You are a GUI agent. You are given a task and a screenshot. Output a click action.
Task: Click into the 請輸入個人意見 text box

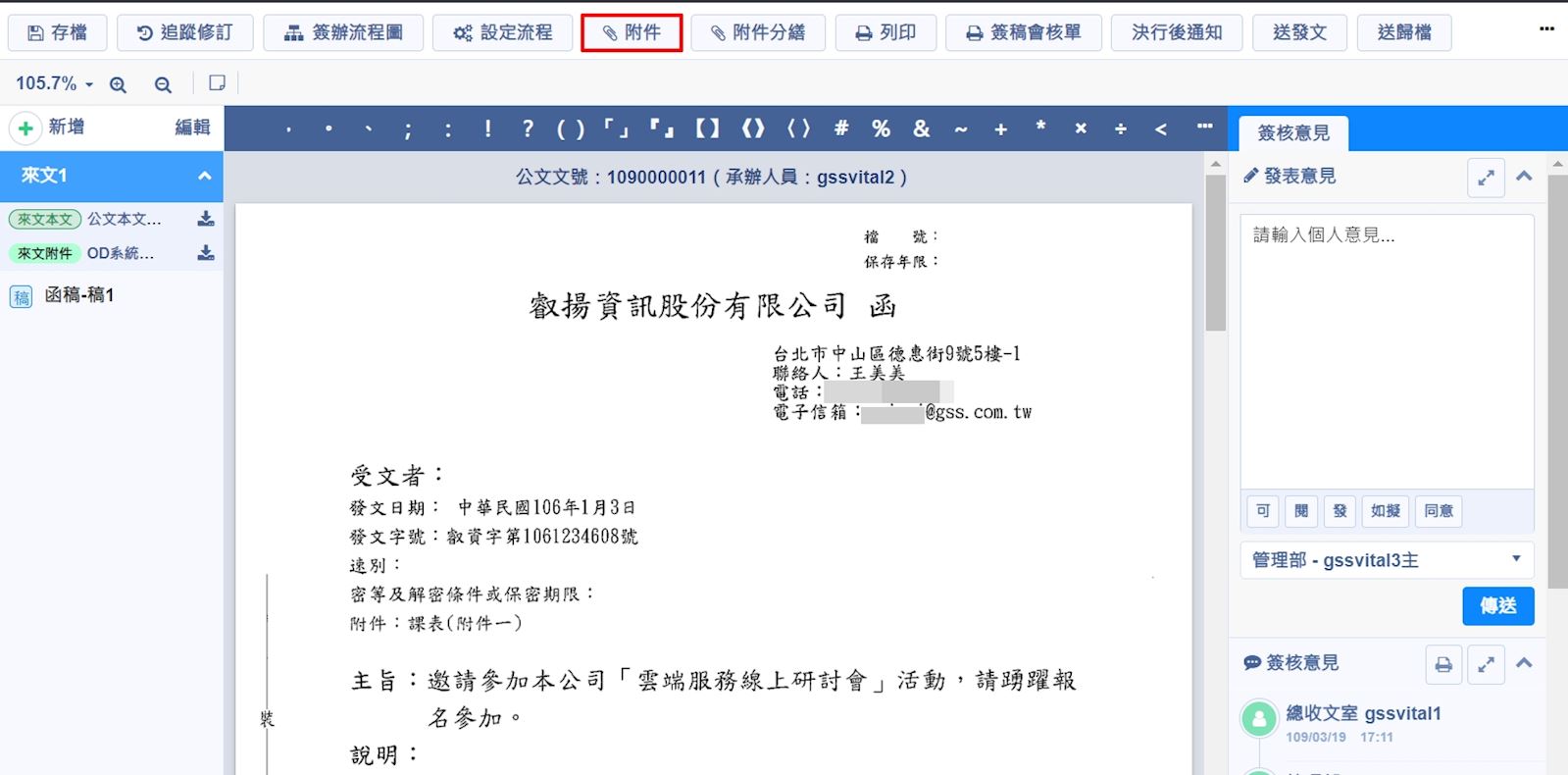[1387, 351]
